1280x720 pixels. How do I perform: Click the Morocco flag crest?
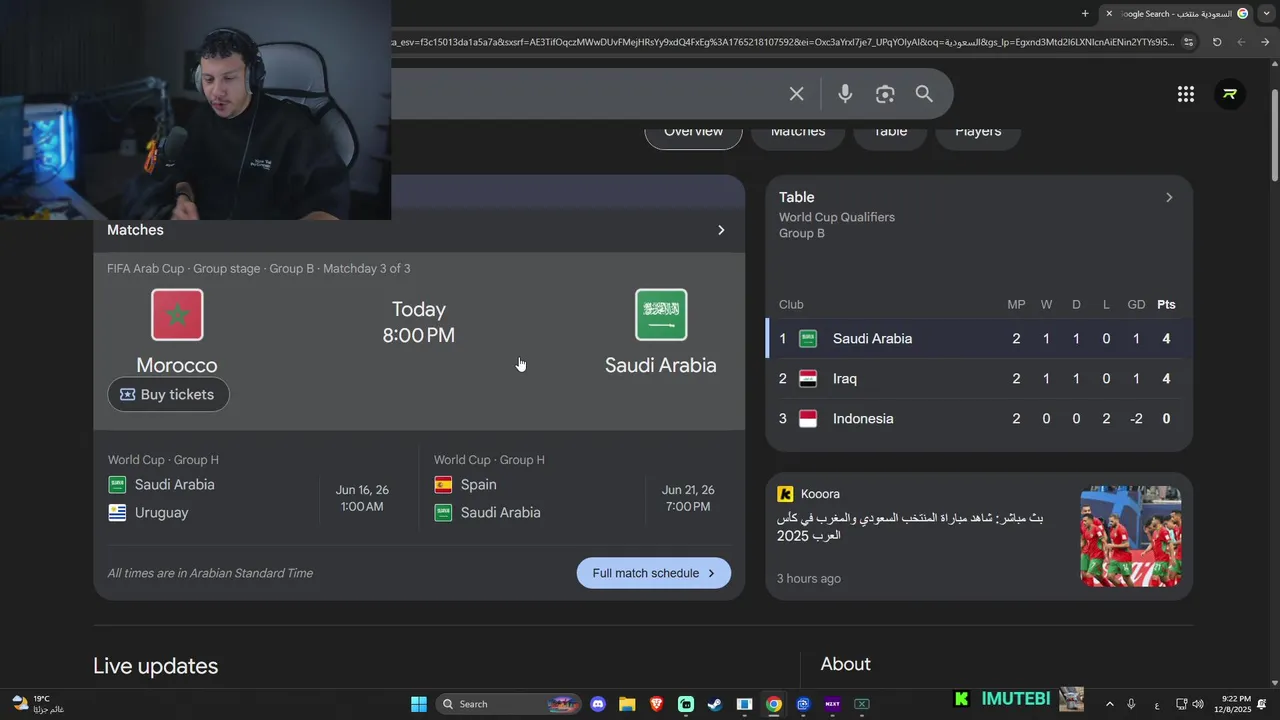click(x=177, y=315)
